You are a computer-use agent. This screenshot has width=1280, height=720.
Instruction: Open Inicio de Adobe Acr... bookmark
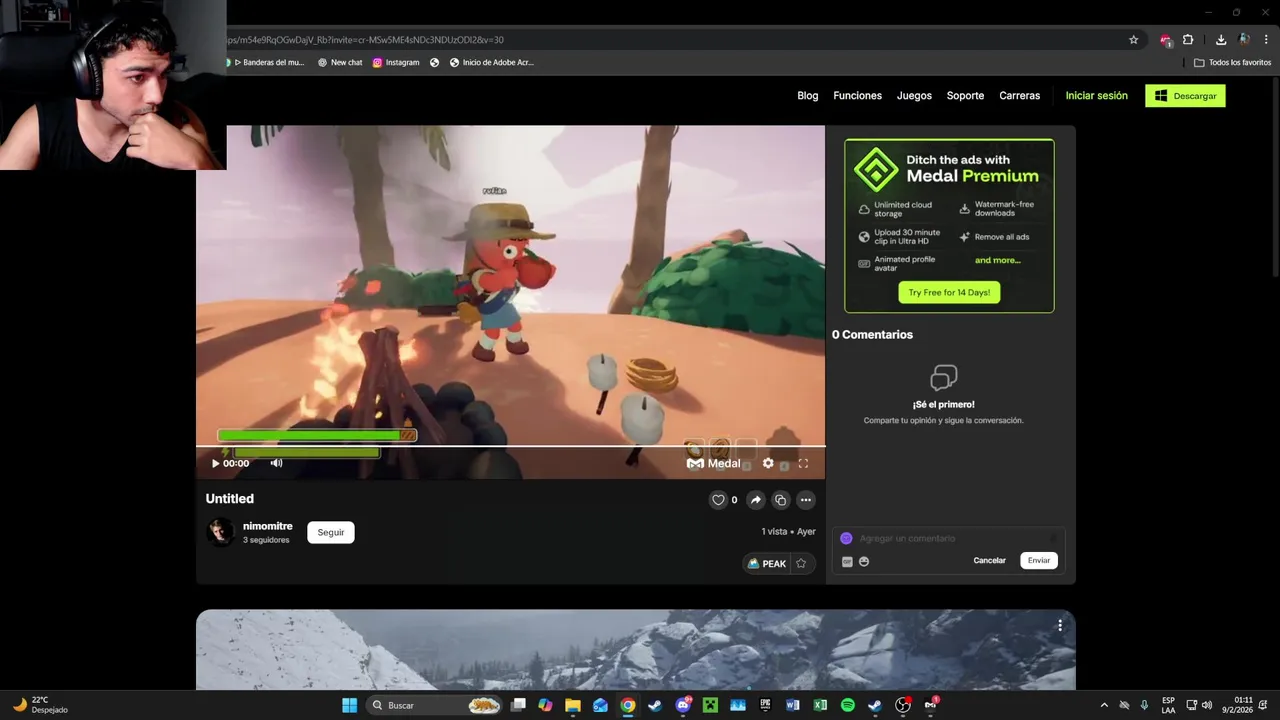(491, 62)
